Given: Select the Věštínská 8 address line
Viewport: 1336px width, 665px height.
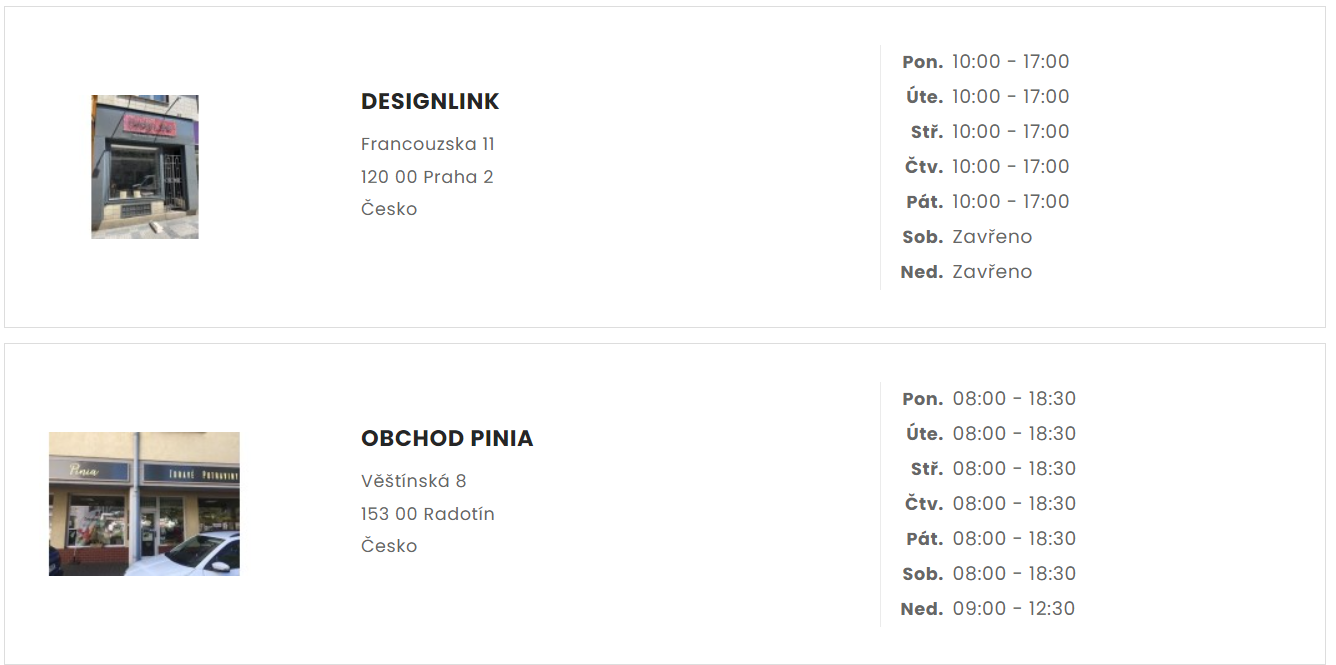Looking at the screenshot, I should click(414, 481).
